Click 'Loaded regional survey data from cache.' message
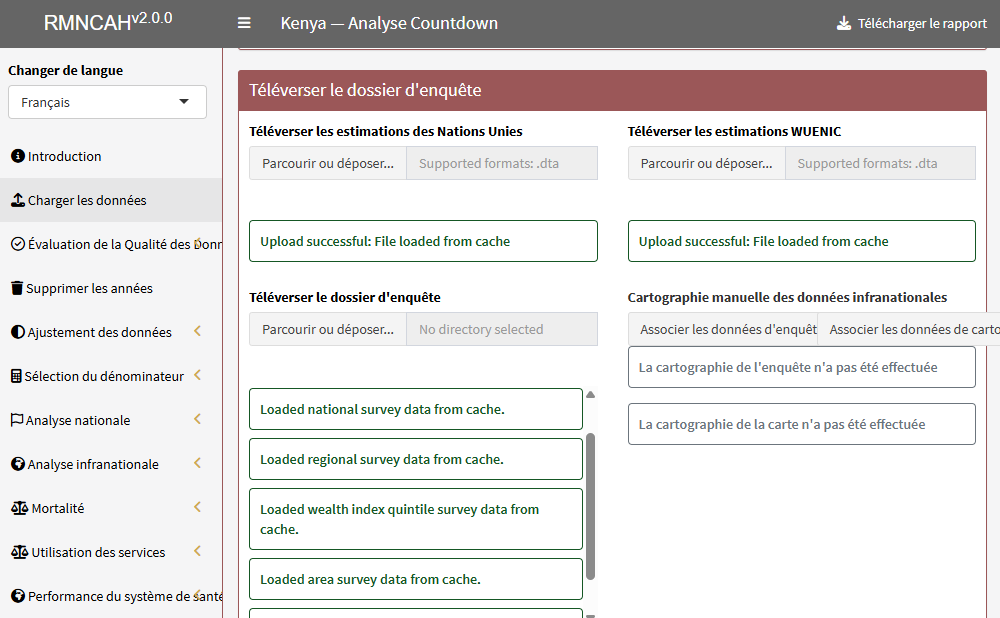 (x=416, y=459)
